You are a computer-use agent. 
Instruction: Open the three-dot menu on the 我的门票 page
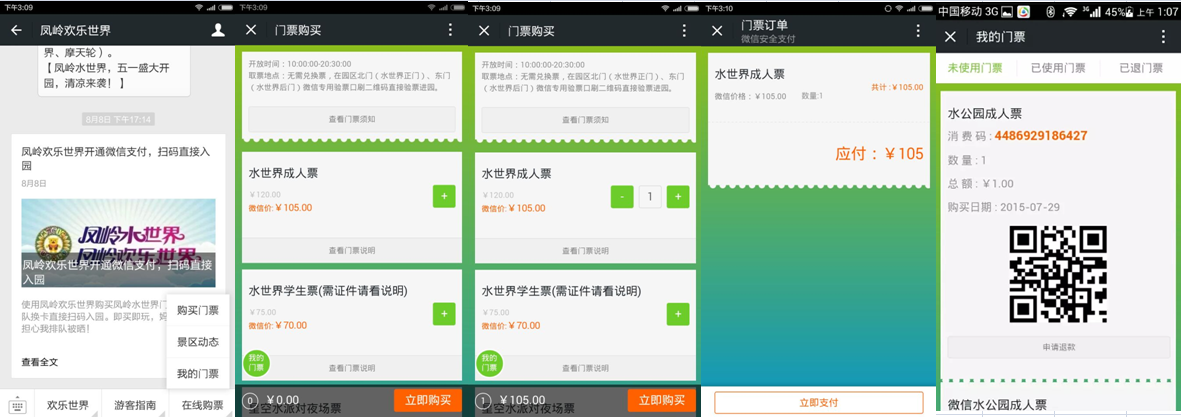pos(1162,36)
